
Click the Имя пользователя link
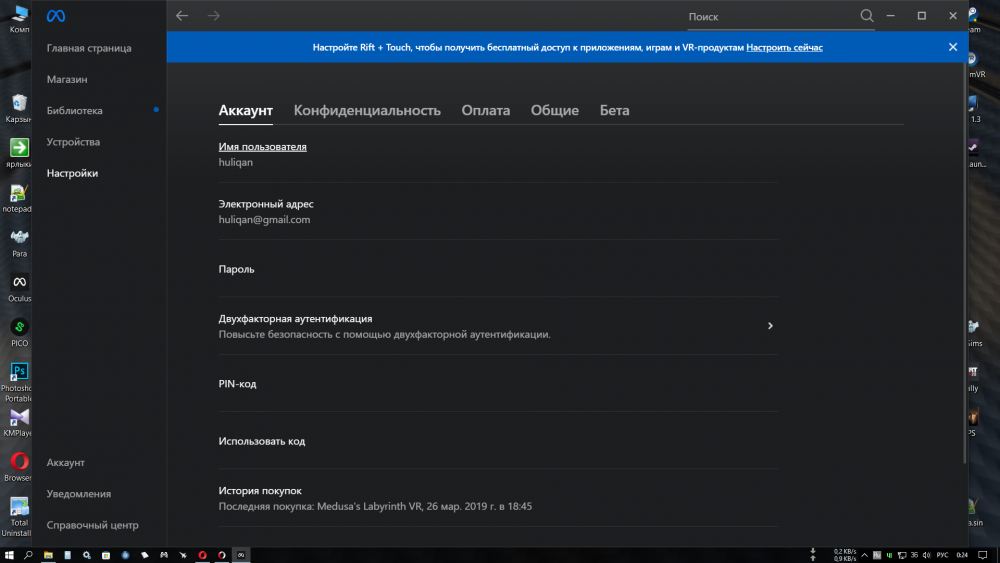coord(262,147)
